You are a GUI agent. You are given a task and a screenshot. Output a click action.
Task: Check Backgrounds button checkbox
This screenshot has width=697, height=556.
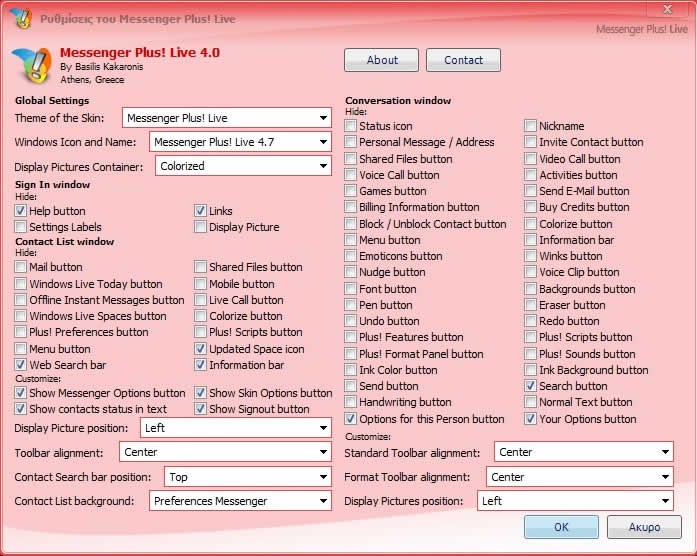coord(530,289)
